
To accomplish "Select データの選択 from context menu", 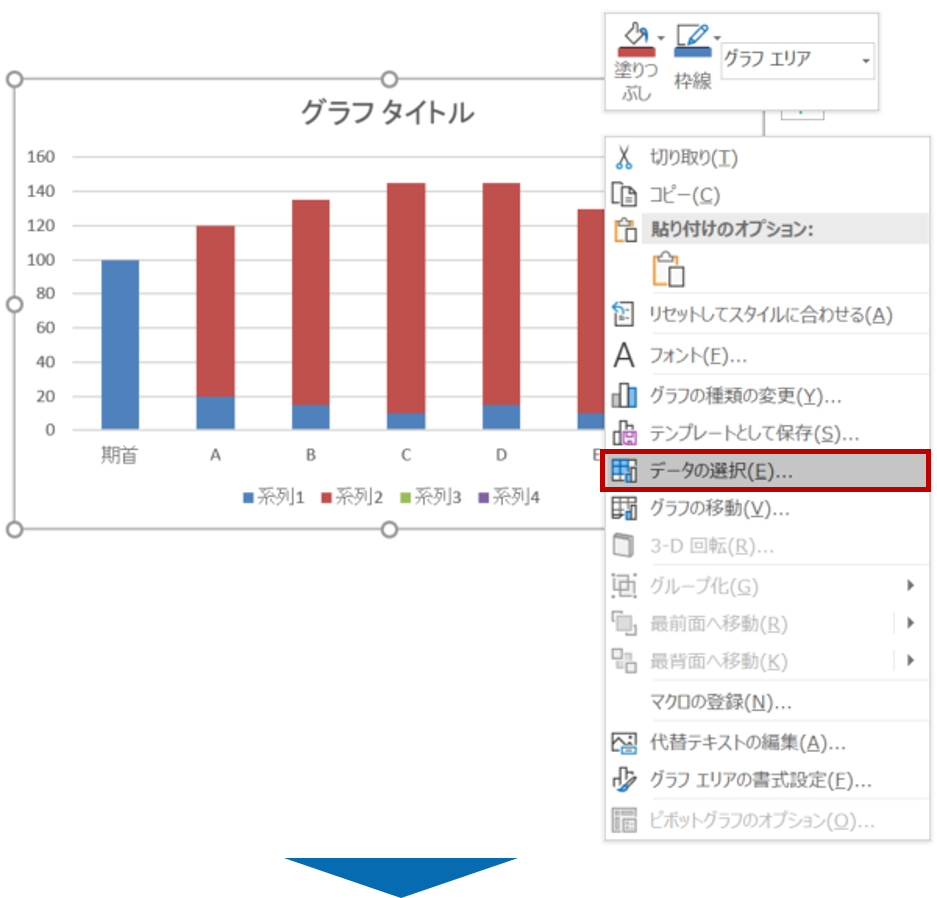I will coord(721,472).
